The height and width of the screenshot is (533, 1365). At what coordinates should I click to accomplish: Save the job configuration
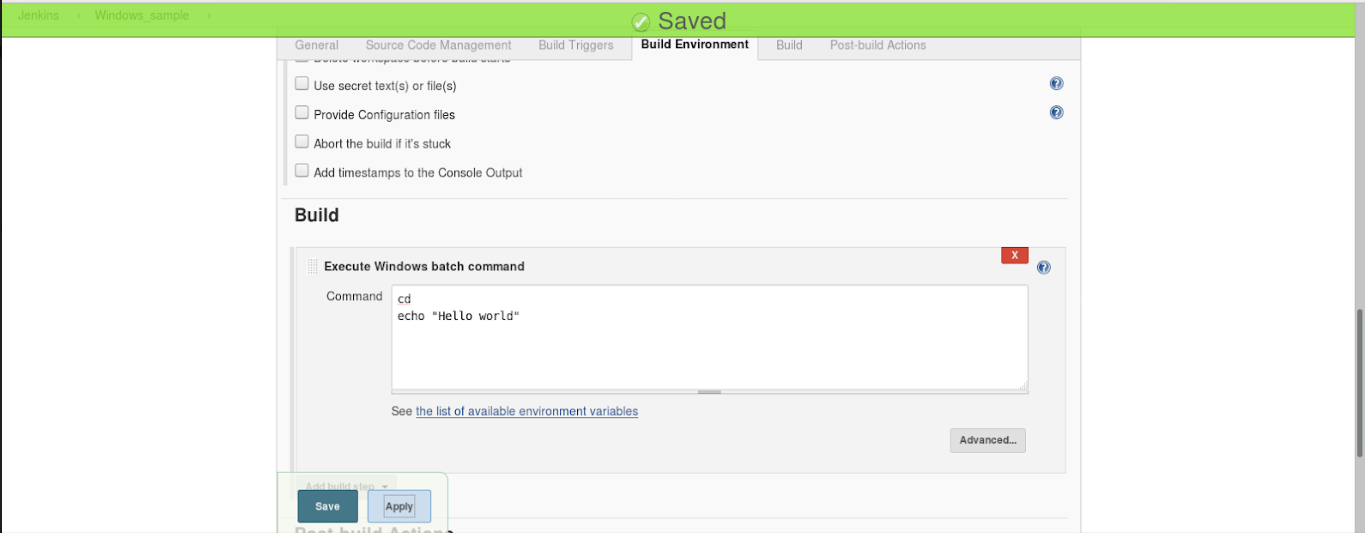pyautogui.click(x=327, y=506)
